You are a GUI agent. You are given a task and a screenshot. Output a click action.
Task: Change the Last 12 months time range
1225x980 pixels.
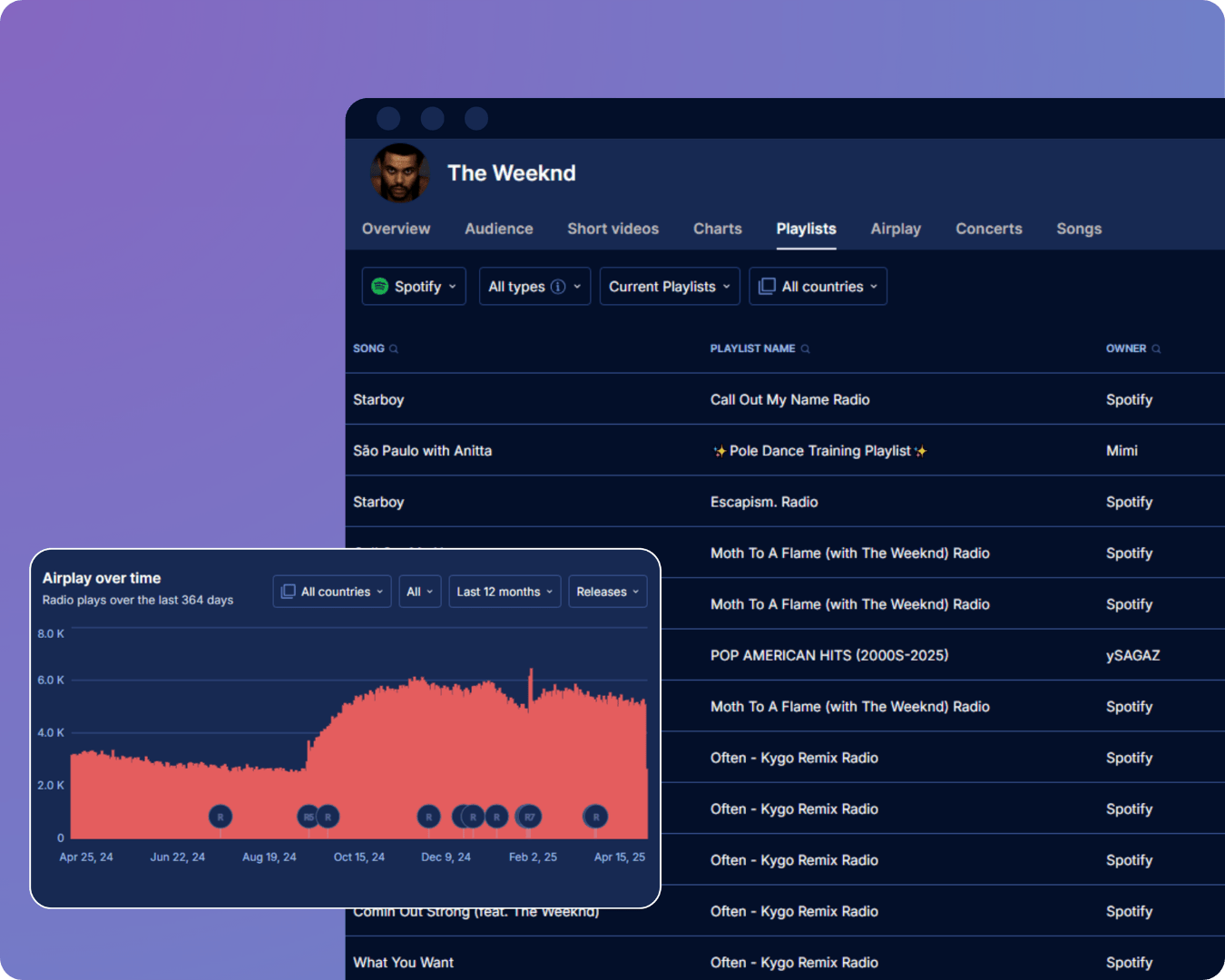(x=505, y=591)
